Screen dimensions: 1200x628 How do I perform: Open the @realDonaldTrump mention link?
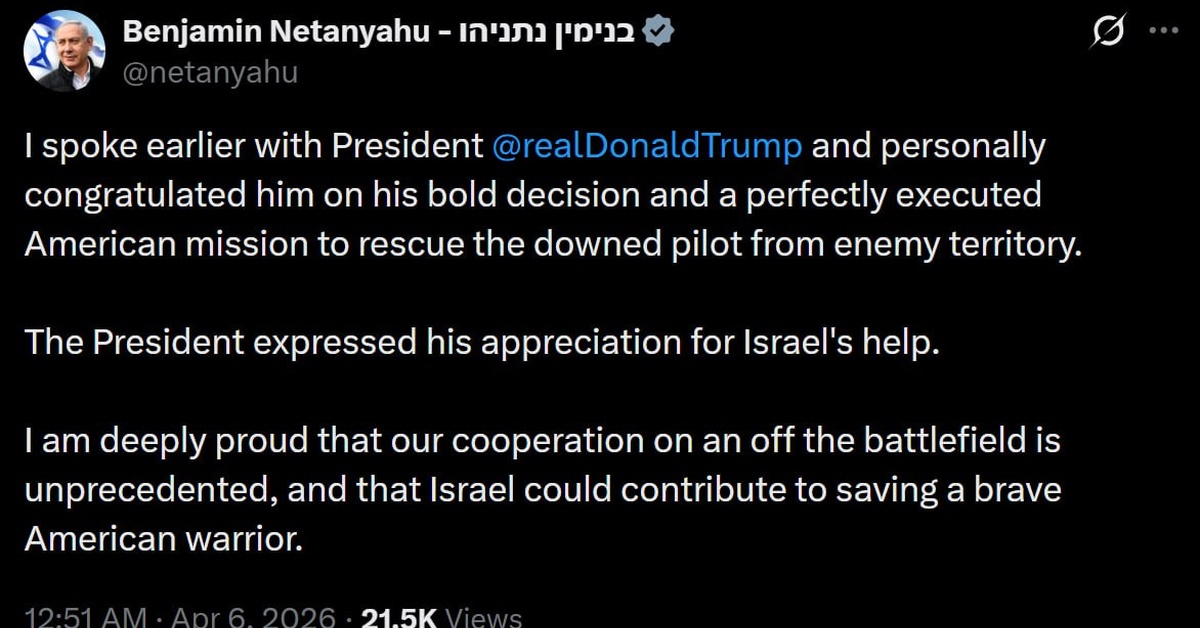(648, 147)
